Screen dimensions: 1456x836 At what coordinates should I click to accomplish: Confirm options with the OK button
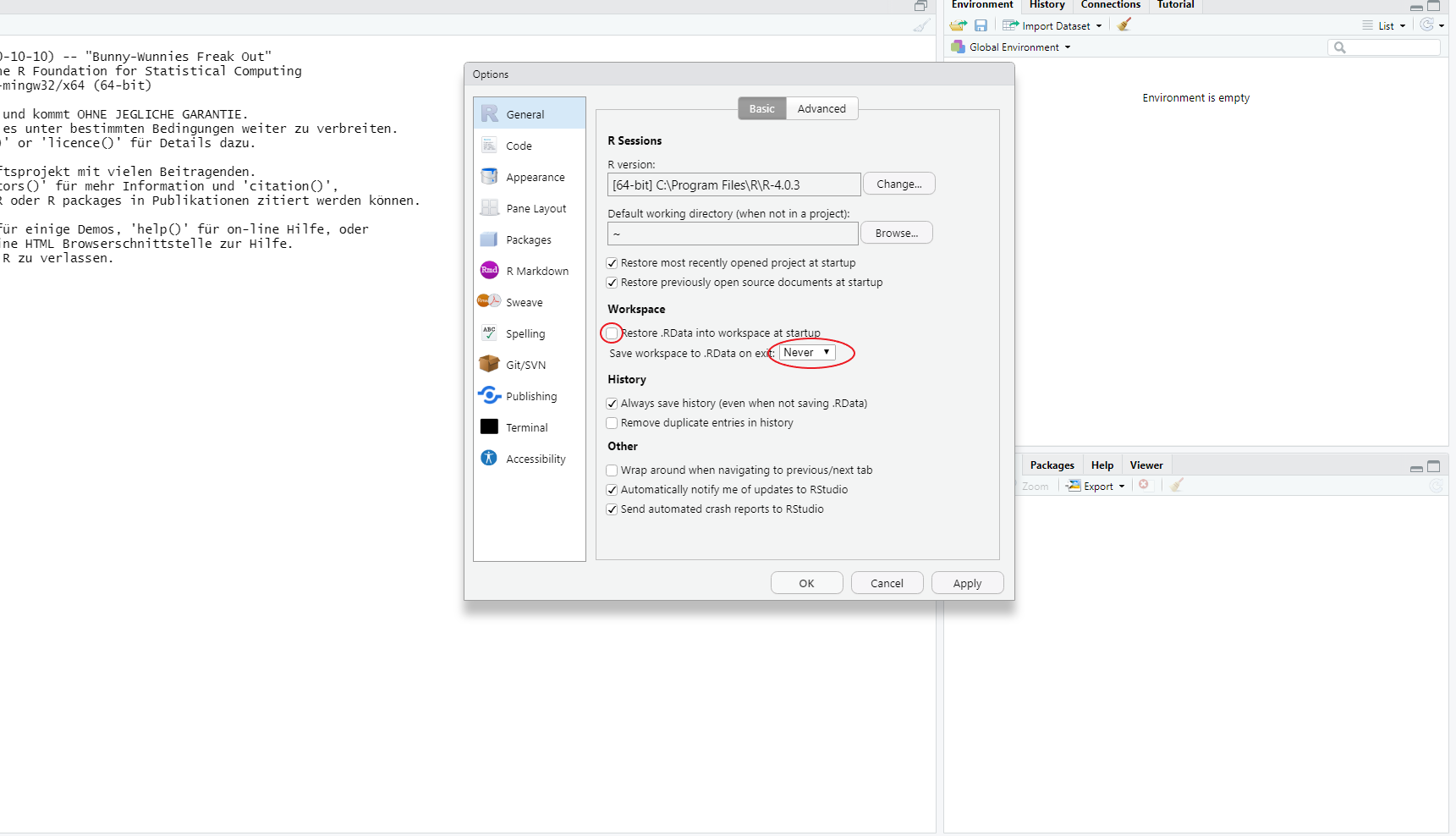(807, 583)
